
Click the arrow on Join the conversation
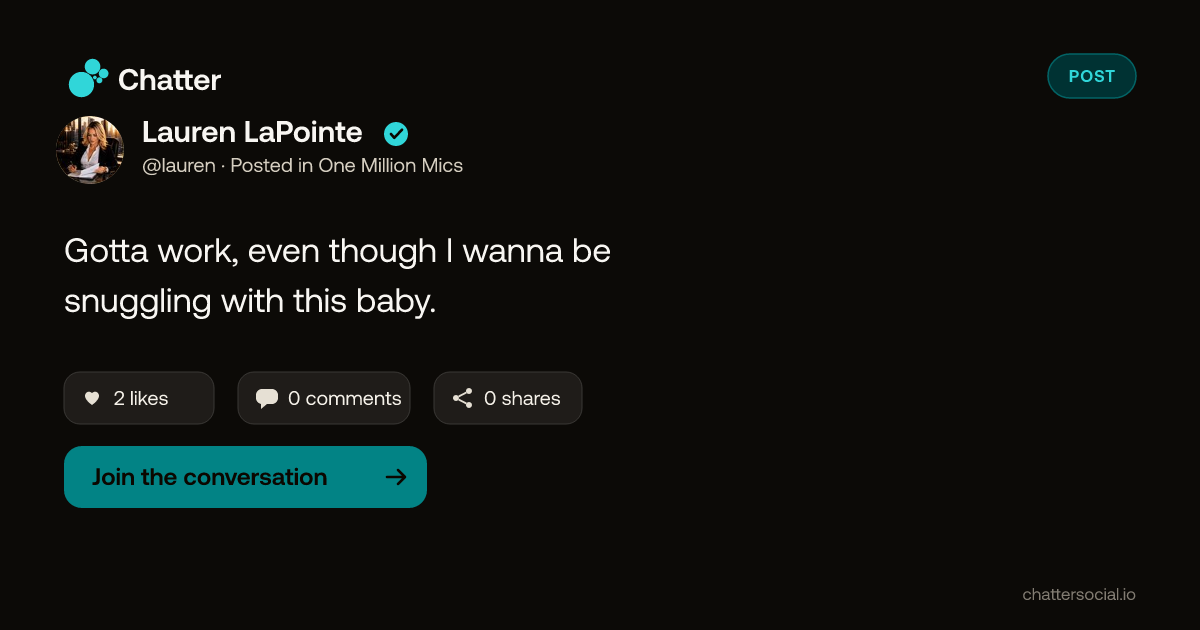(x=396, y=477)
